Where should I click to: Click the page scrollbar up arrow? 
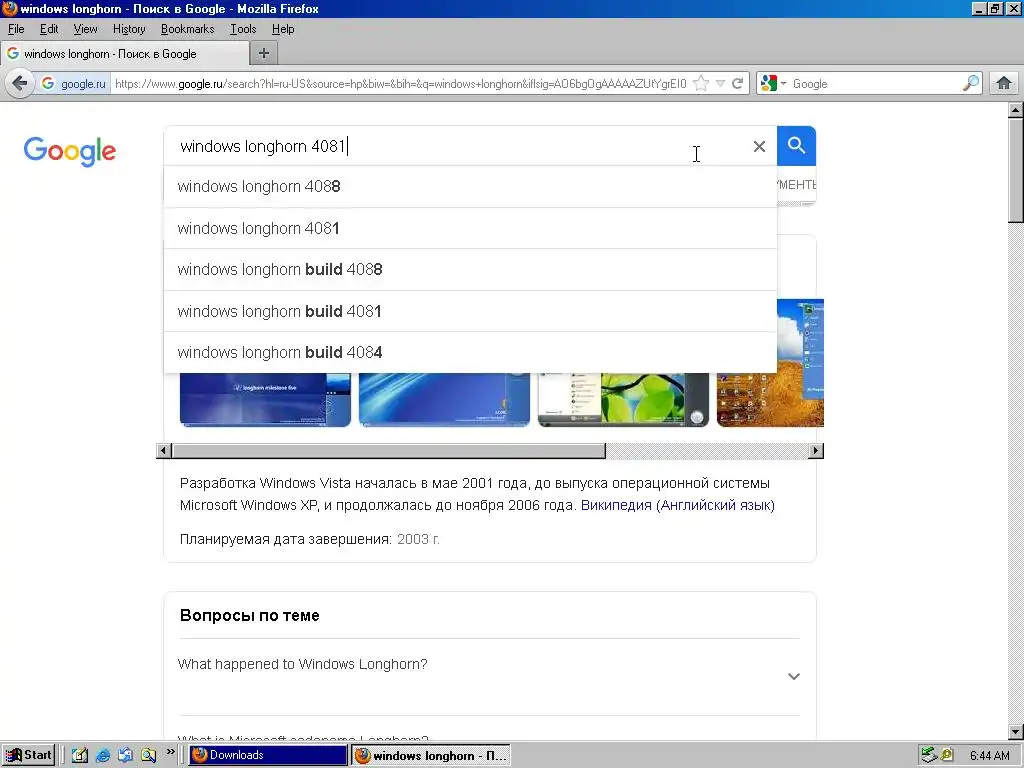pos(1016,110)
